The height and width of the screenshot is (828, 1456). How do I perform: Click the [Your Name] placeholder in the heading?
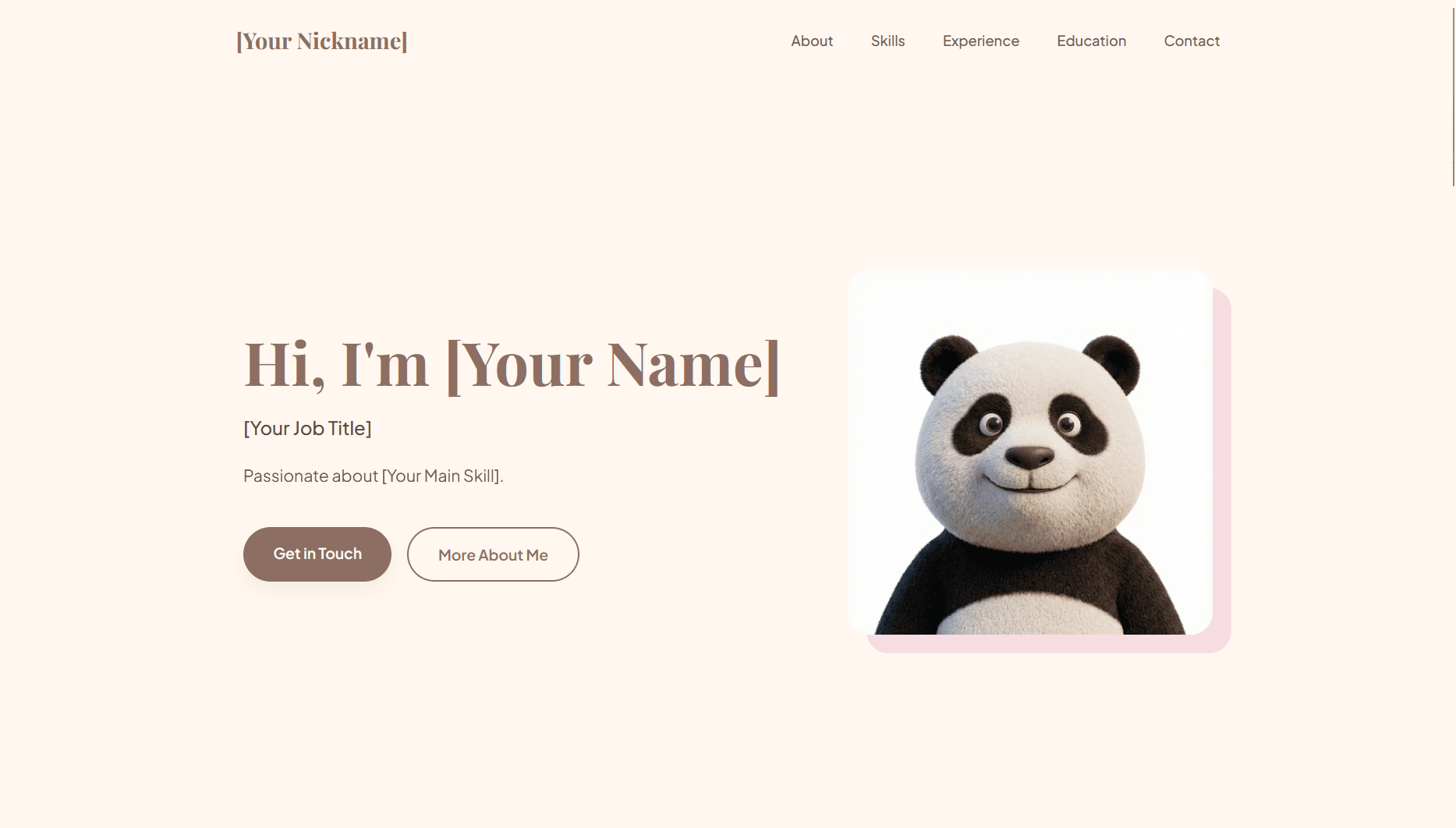(612, 364)
